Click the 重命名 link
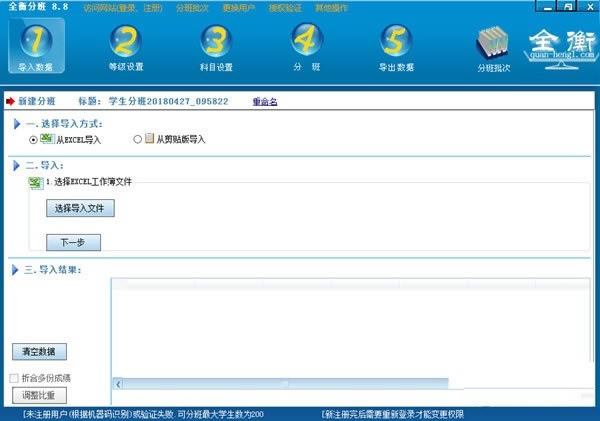600x421 pixels. [265, 101]
